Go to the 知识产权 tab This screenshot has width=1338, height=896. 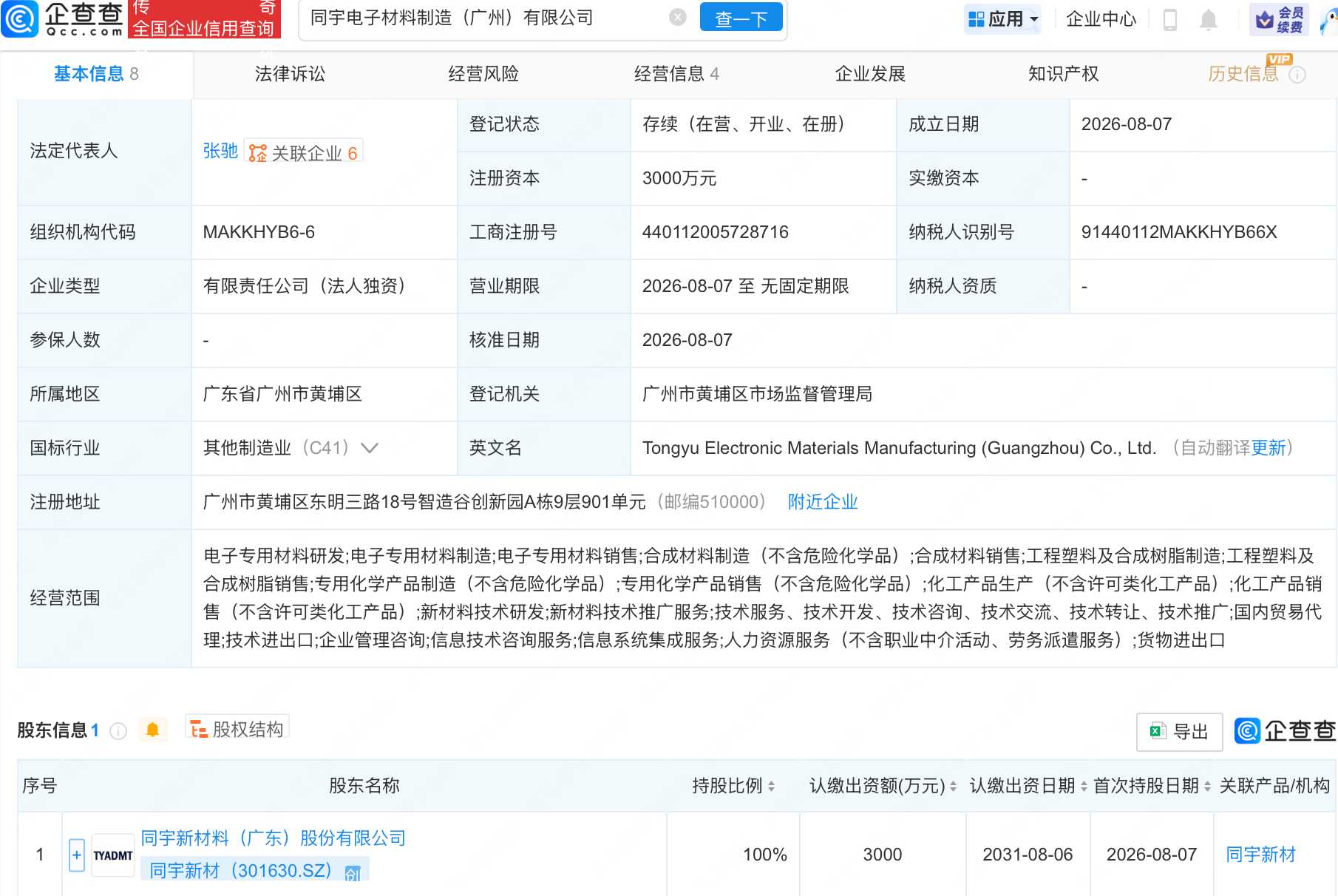pos(1063,74)
